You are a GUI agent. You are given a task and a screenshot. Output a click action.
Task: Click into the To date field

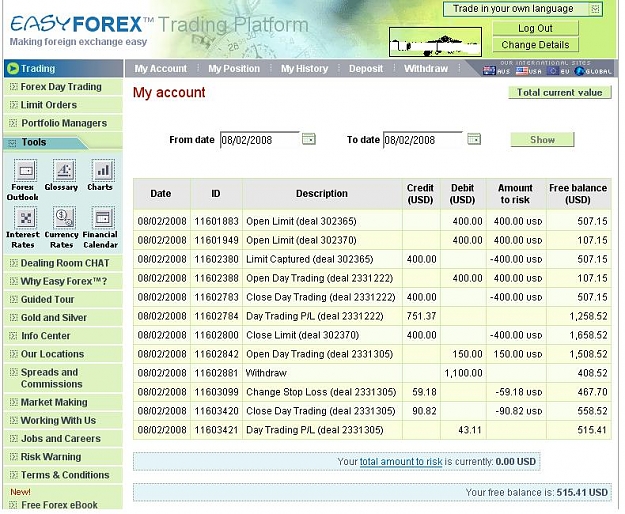[x=423, y=140]
